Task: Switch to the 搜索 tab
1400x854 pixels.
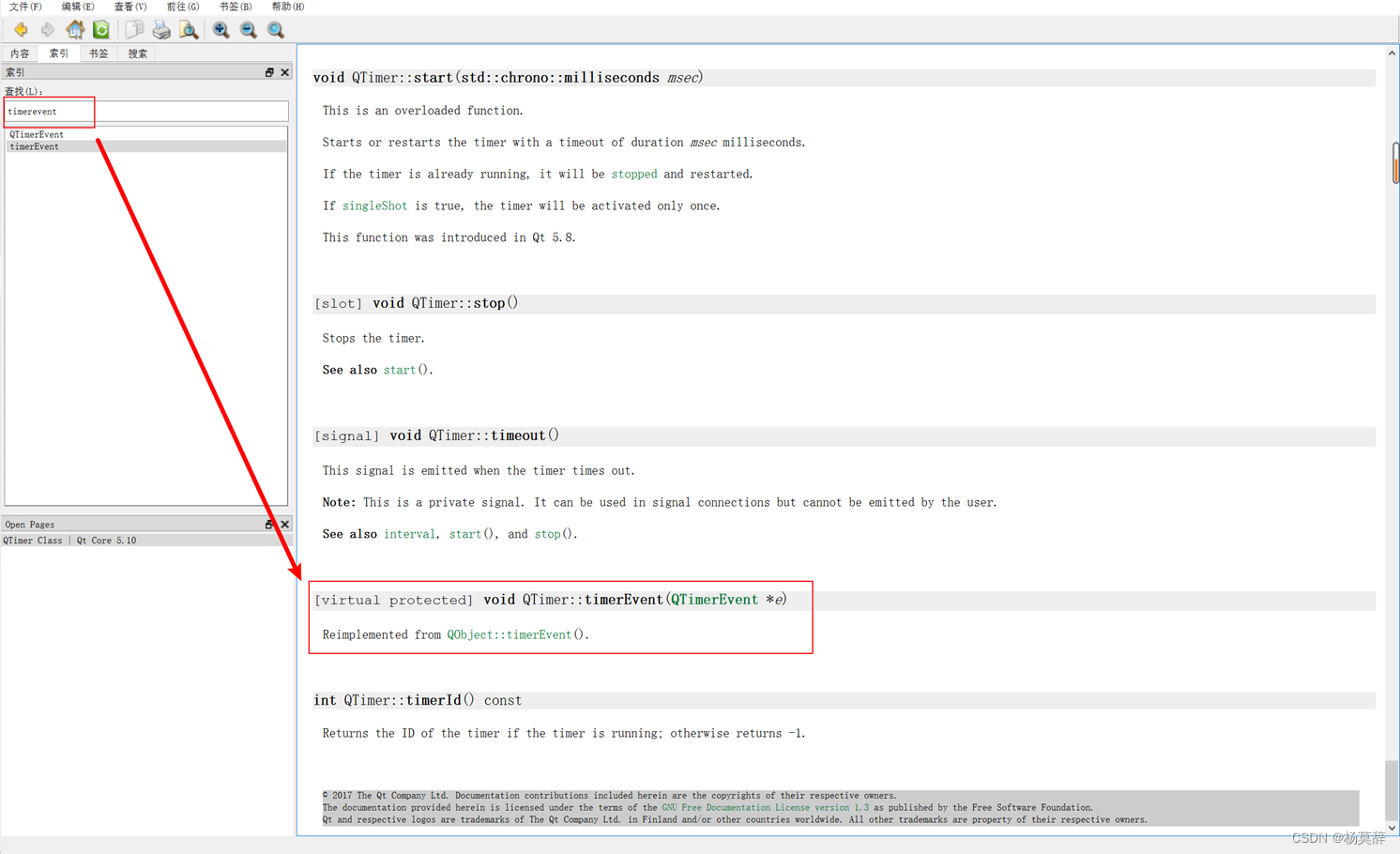Action: coord(138,53)
